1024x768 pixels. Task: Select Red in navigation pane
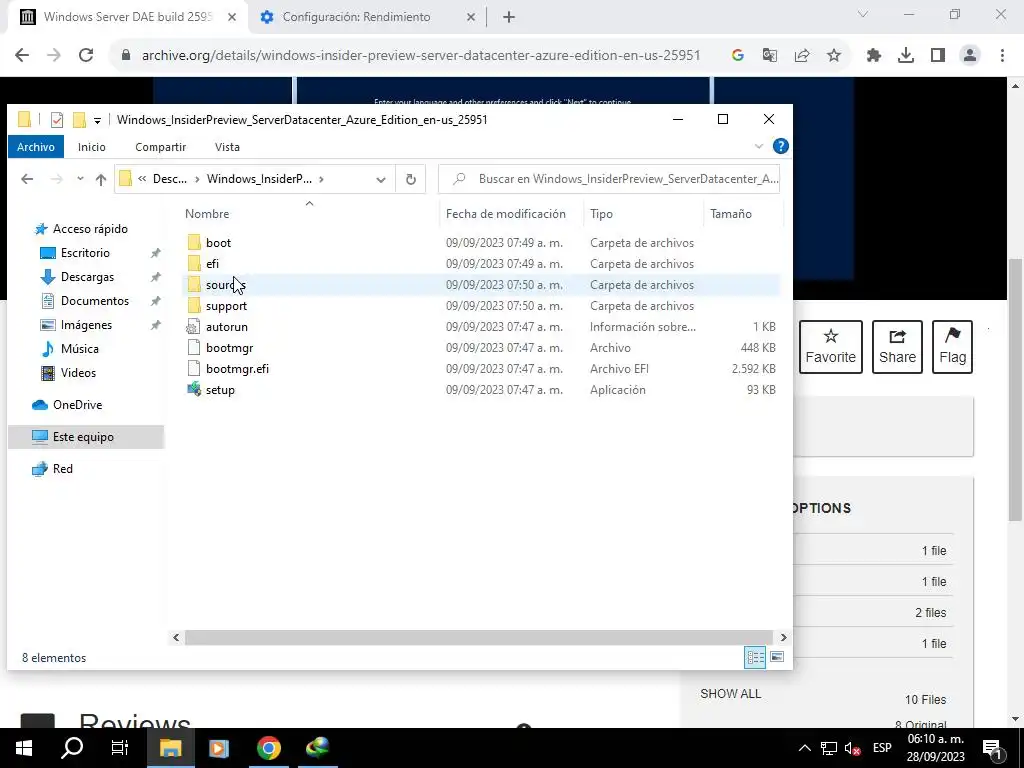62,469
